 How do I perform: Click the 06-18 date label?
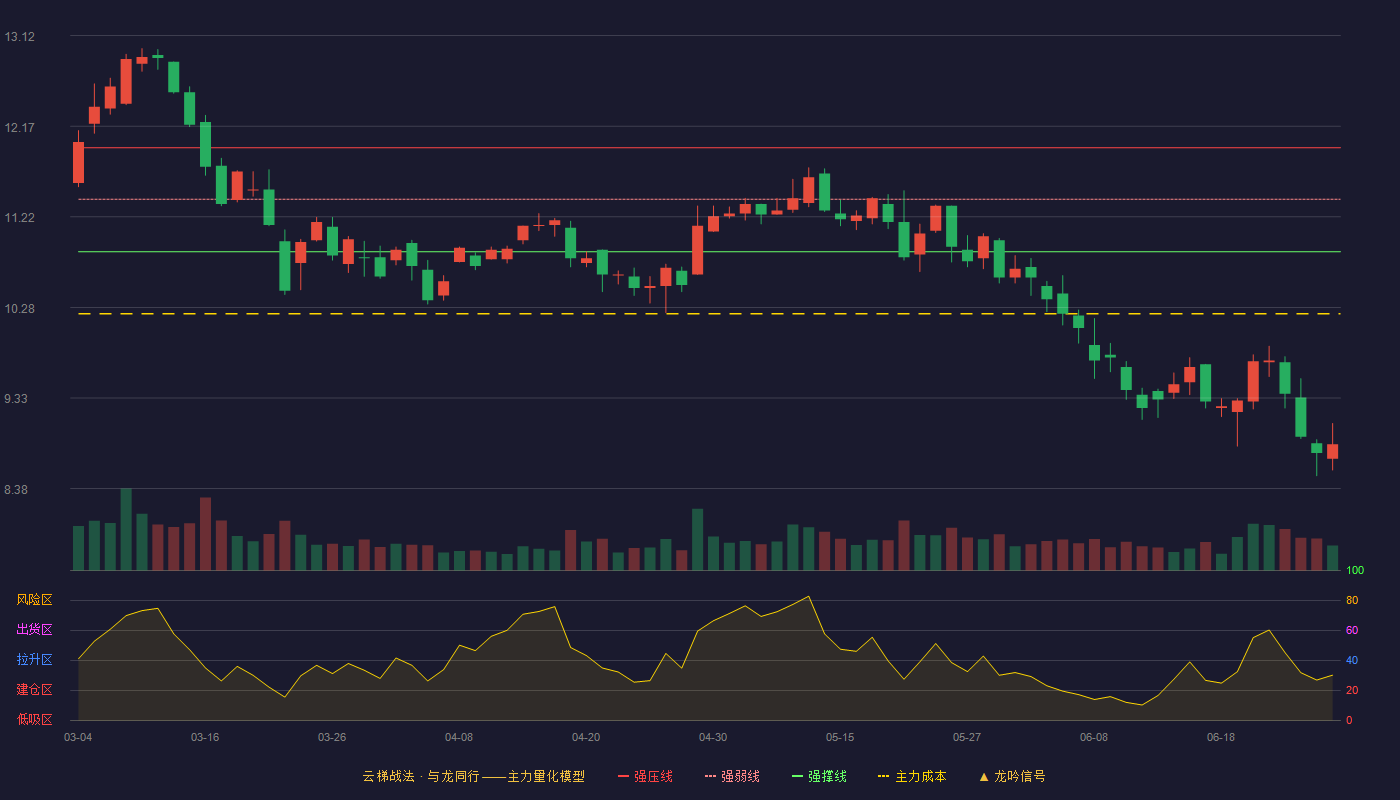[1221, 737]
